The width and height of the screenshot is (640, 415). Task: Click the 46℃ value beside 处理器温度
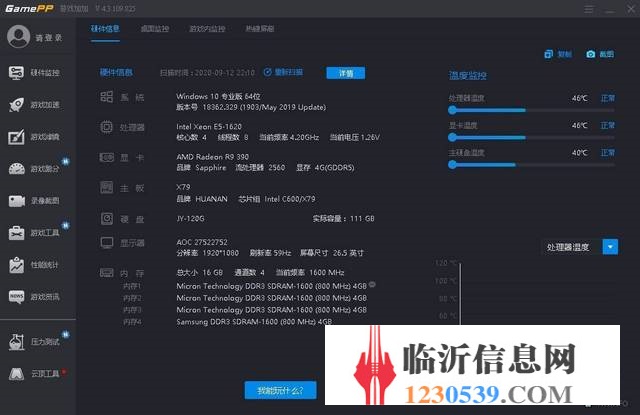pyautogui.click(x=580, y=98)
